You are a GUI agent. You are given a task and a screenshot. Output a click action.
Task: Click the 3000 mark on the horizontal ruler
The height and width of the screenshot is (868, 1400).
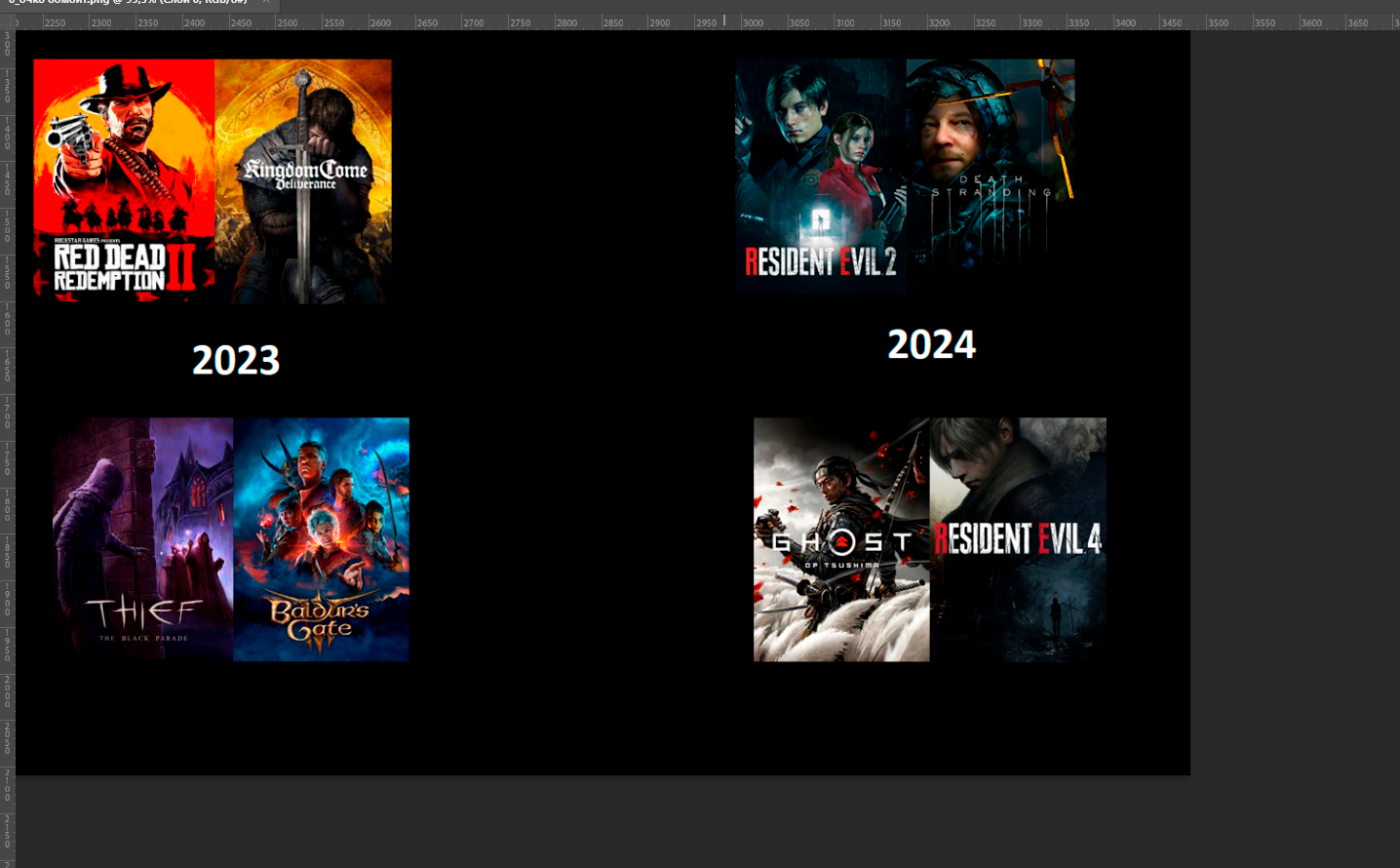pyautogui.click(x=753, y=22)
